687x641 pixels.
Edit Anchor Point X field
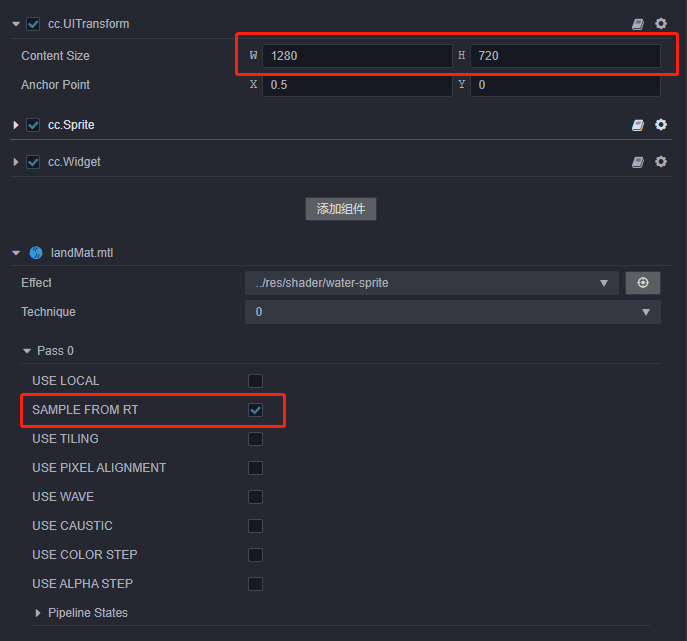click(357, 85)
